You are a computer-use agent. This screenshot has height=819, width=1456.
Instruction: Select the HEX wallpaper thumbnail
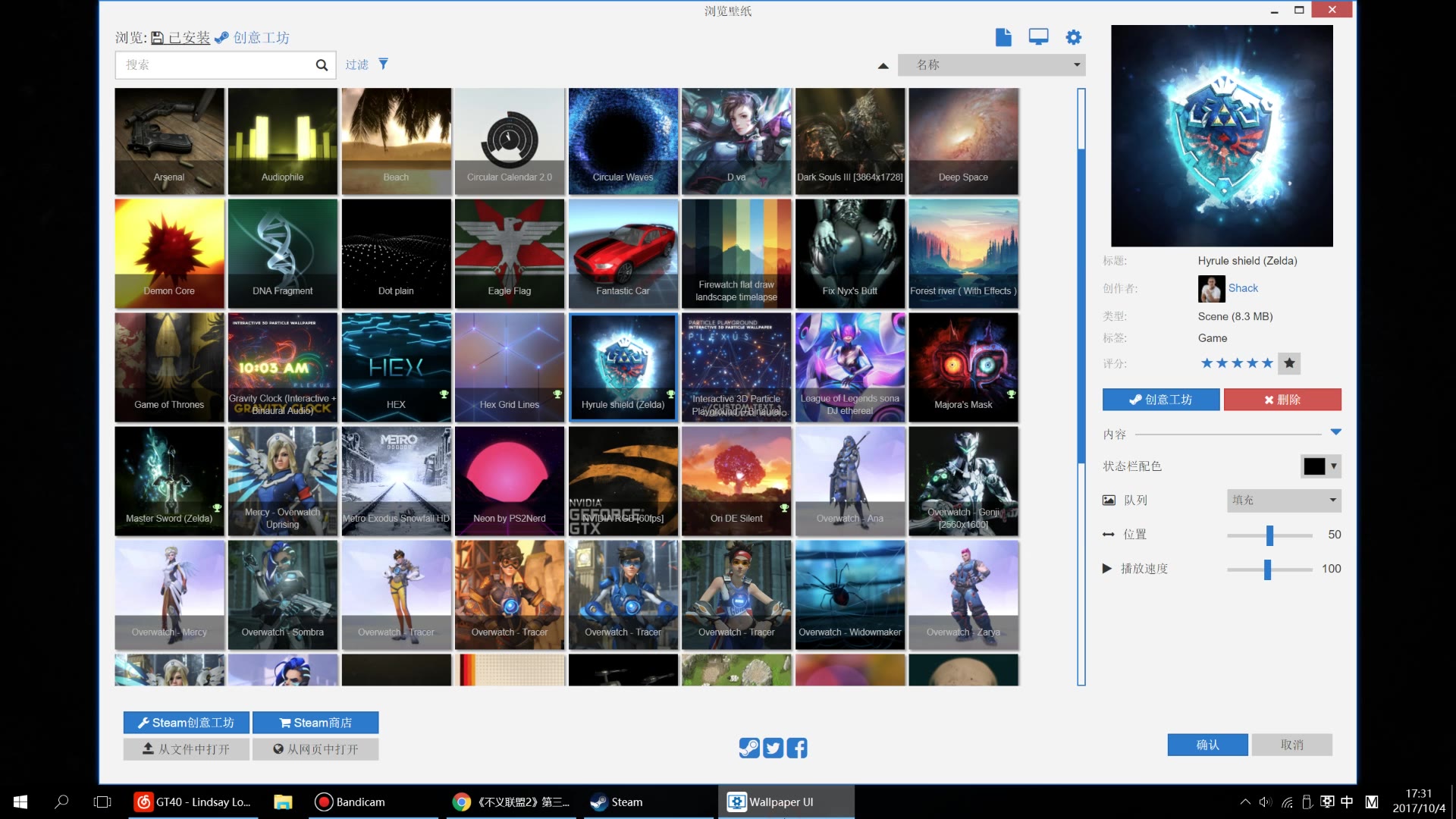point(396,367)
